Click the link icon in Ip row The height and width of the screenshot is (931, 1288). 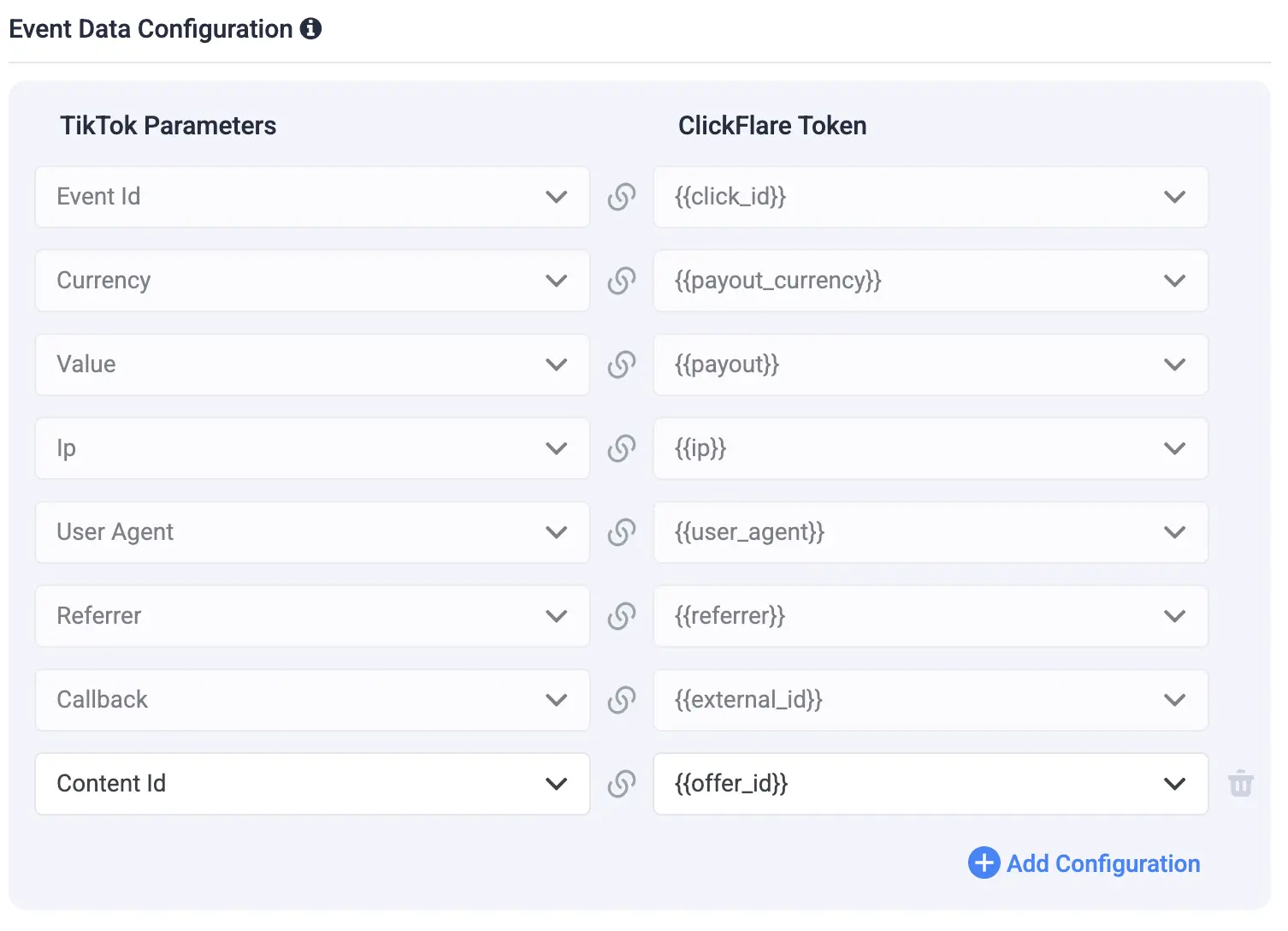(622, 448)
